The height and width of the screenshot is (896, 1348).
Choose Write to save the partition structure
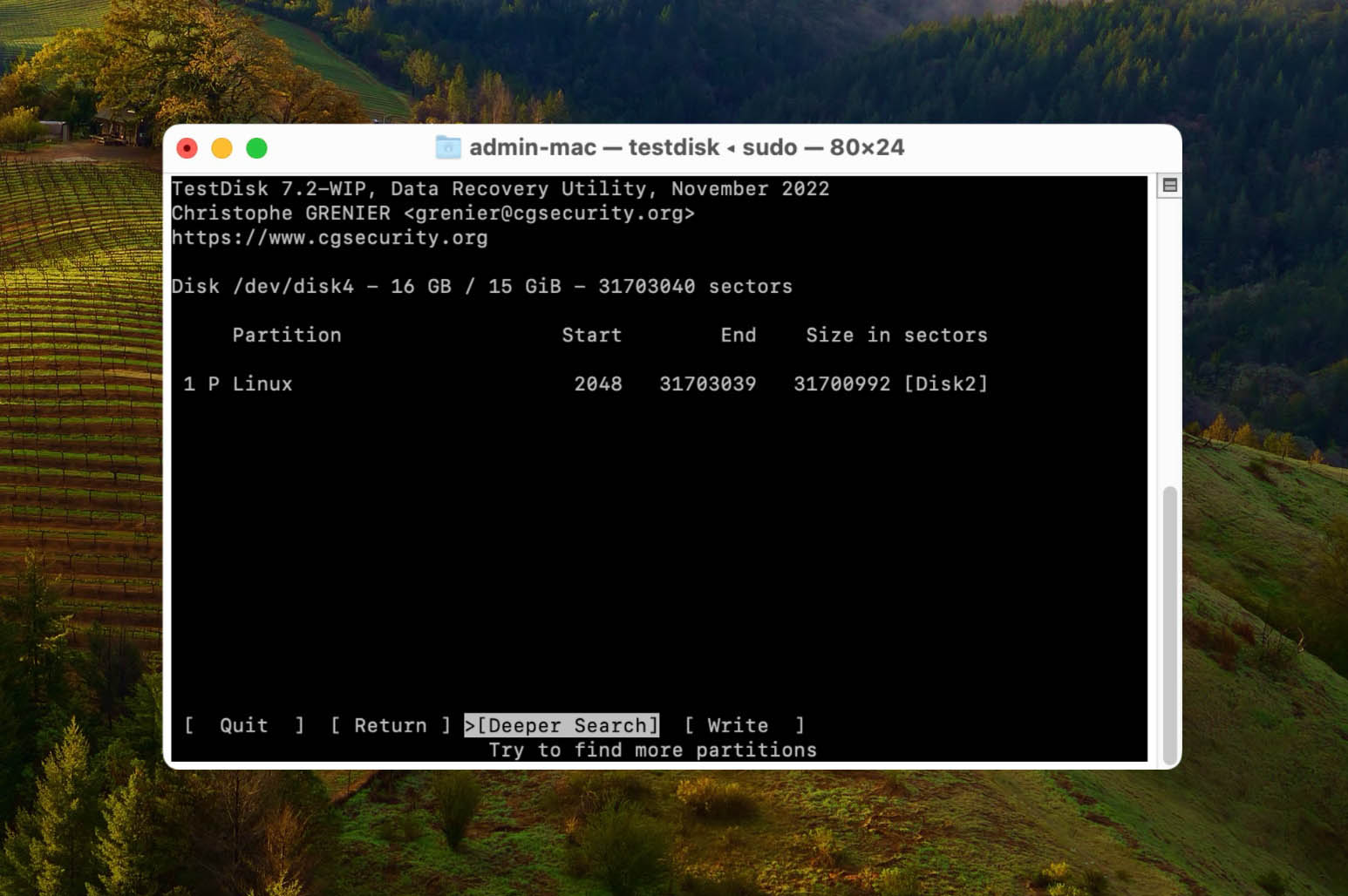737,725
